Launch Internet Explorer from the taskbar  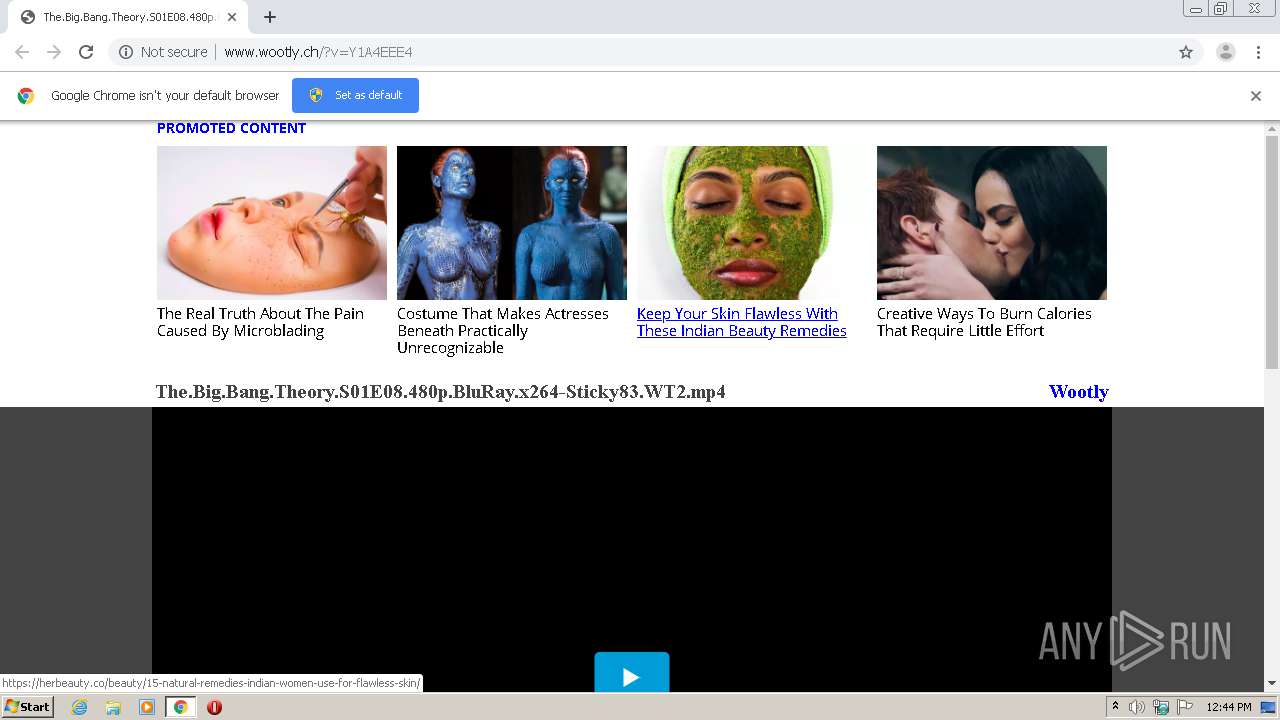point(79,707)
